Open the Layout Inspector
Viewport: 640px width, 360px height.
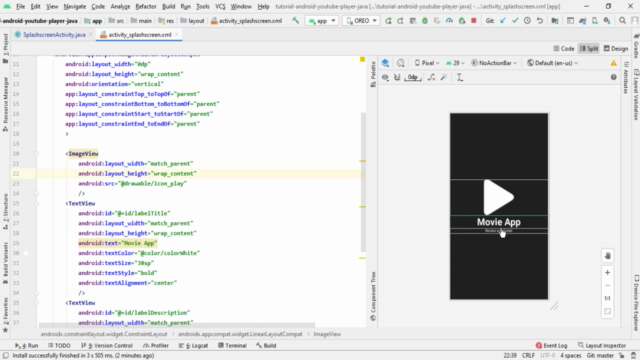[x=602, y=345]
